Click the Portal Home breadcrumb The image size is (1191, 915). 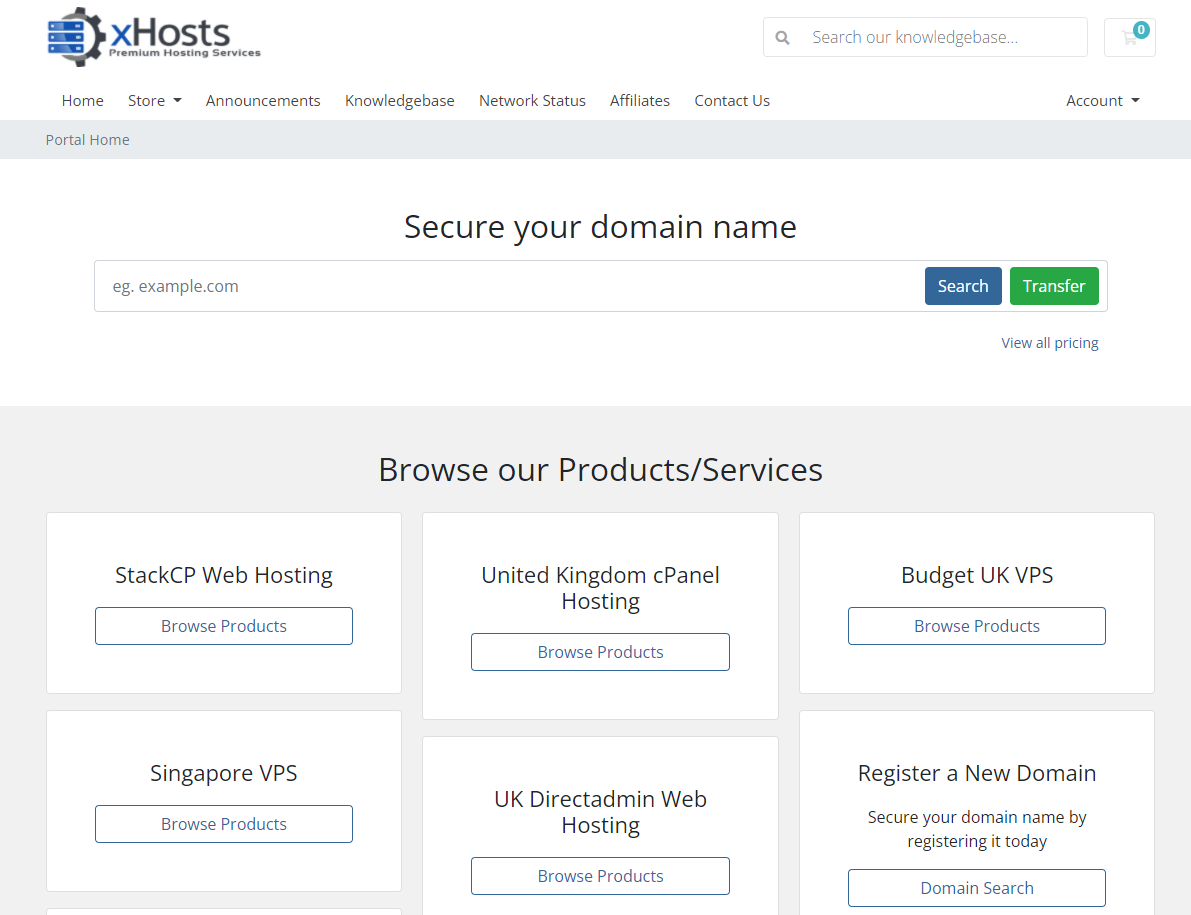[87, 139]
